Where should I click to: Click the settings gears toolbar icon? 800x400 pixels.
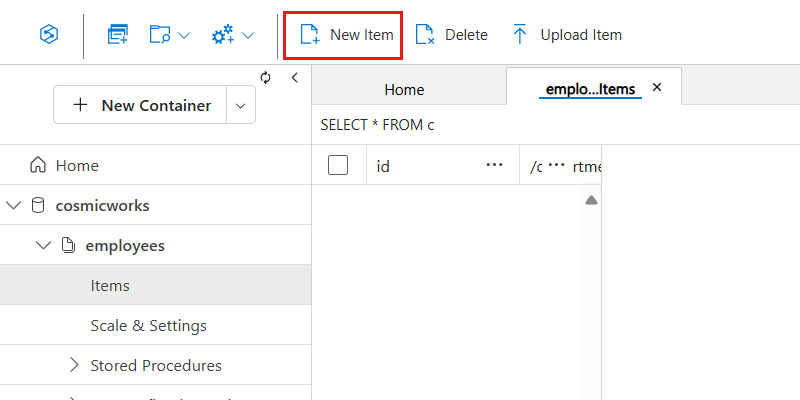tap(222, 35)
